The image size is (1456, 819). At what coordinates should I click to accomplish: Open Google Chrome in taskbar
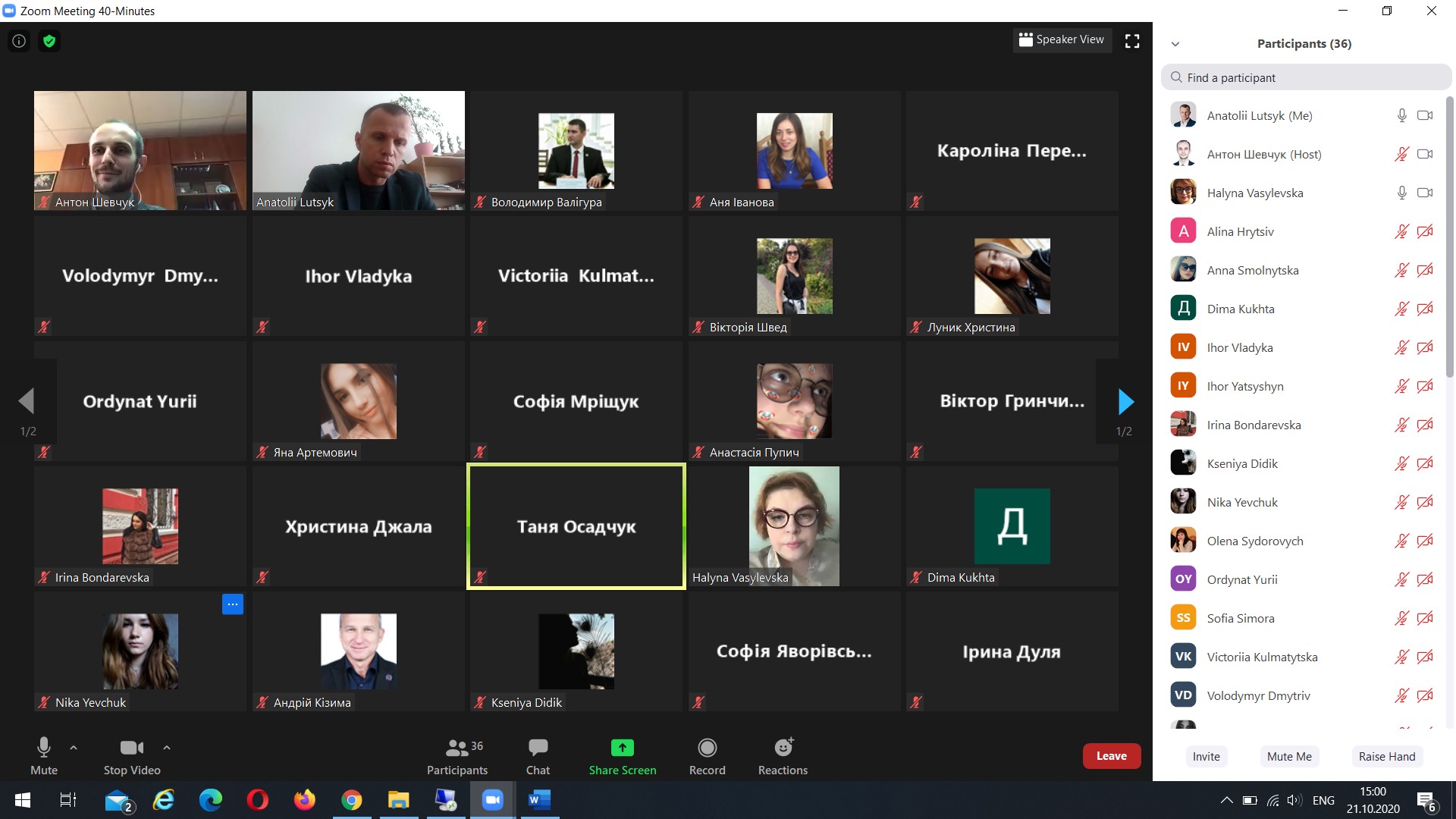point(352,800)
